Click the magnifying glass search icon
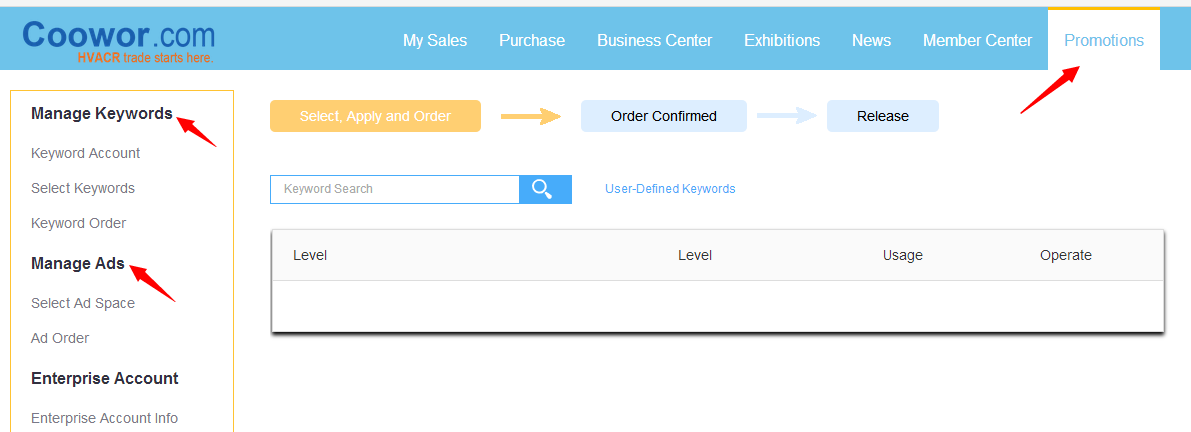 pyautogui.click(x=544, y=189)
